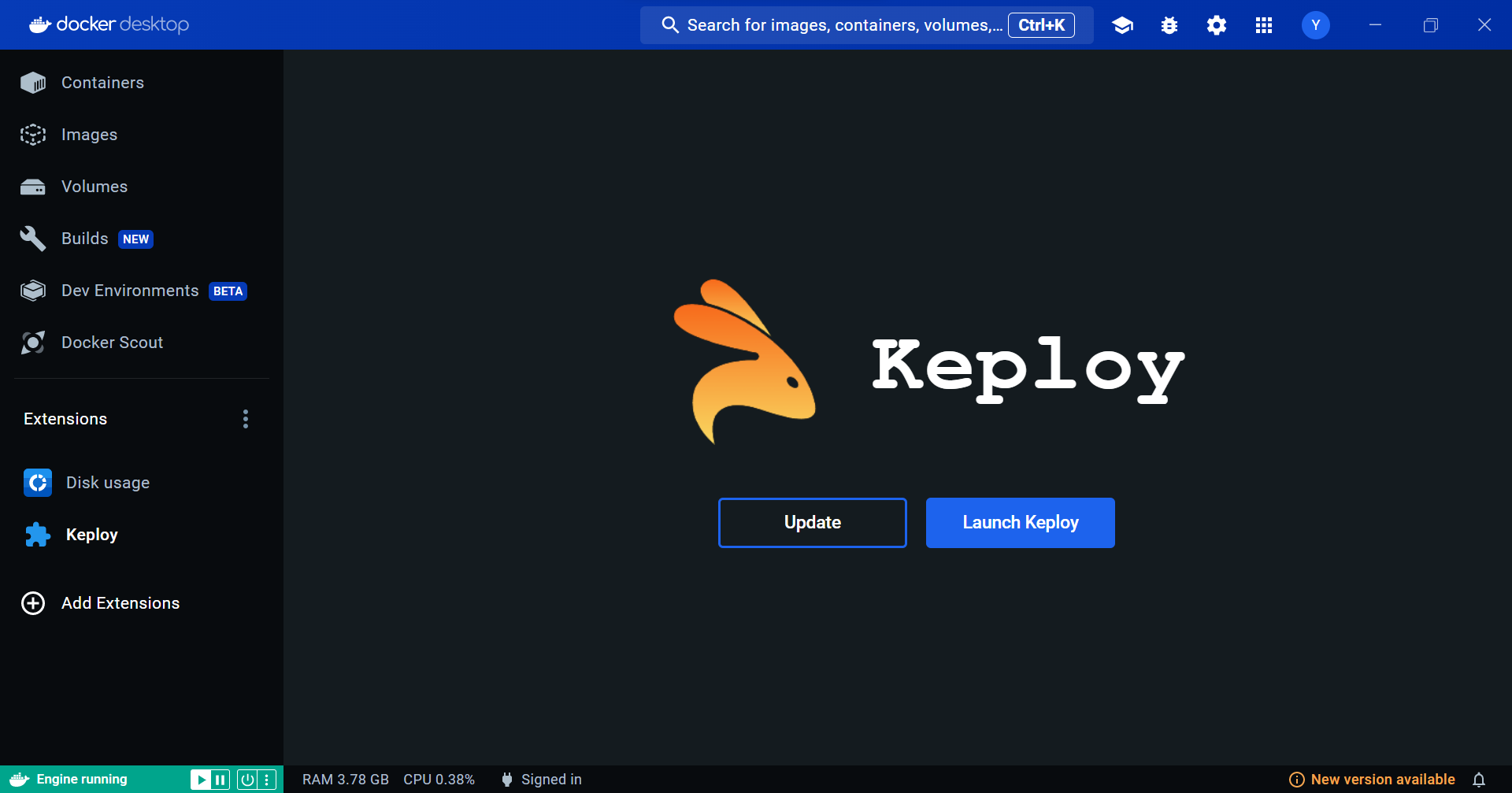Click the Ctrl+K shortcut badge

pos(1042,25)
